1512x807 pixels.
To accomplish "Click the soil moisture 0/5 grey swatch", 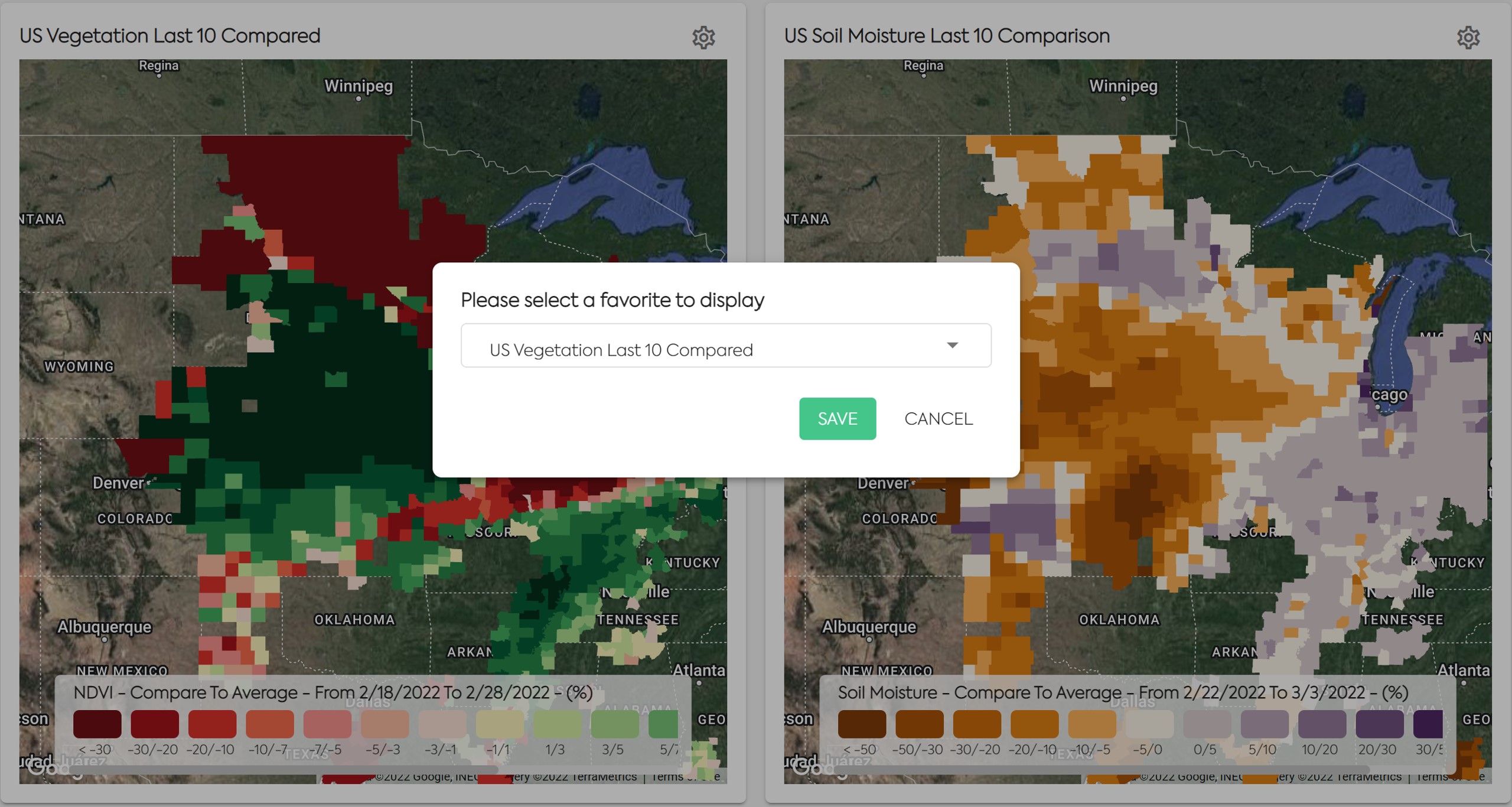I will point(1207,724).
